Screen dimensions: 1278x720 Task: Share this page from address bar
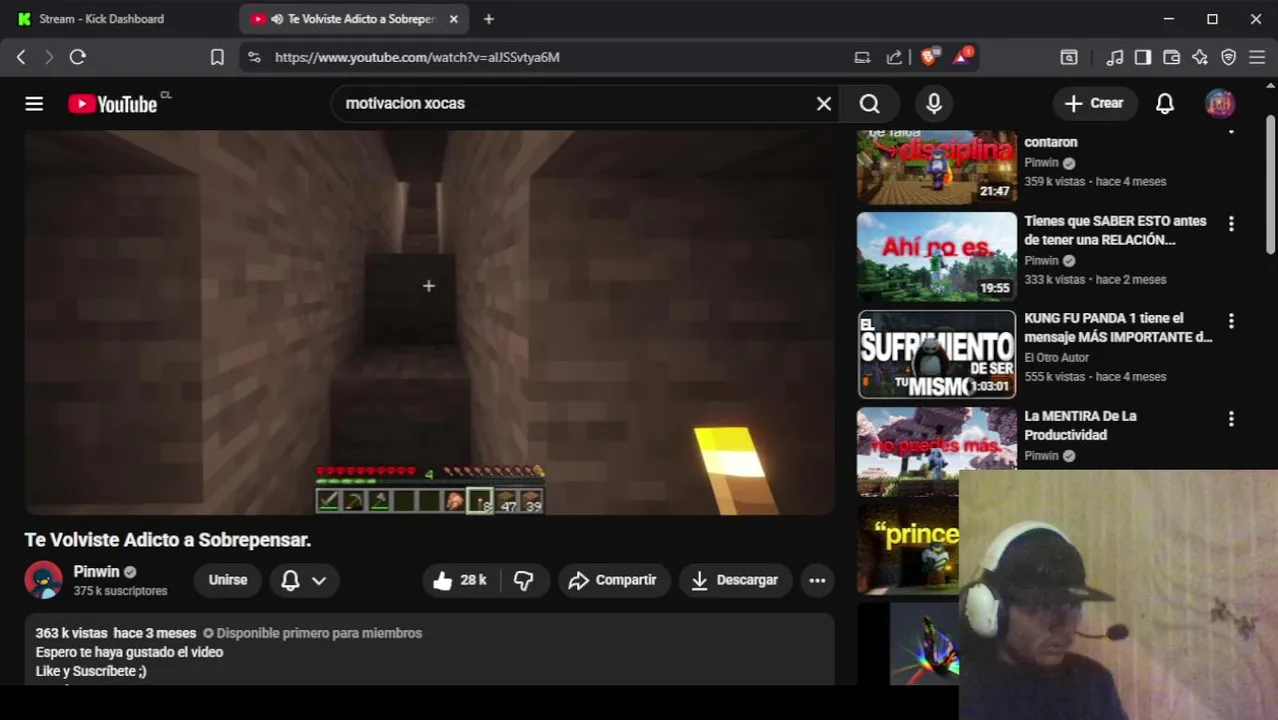click(x=894, y=57)
